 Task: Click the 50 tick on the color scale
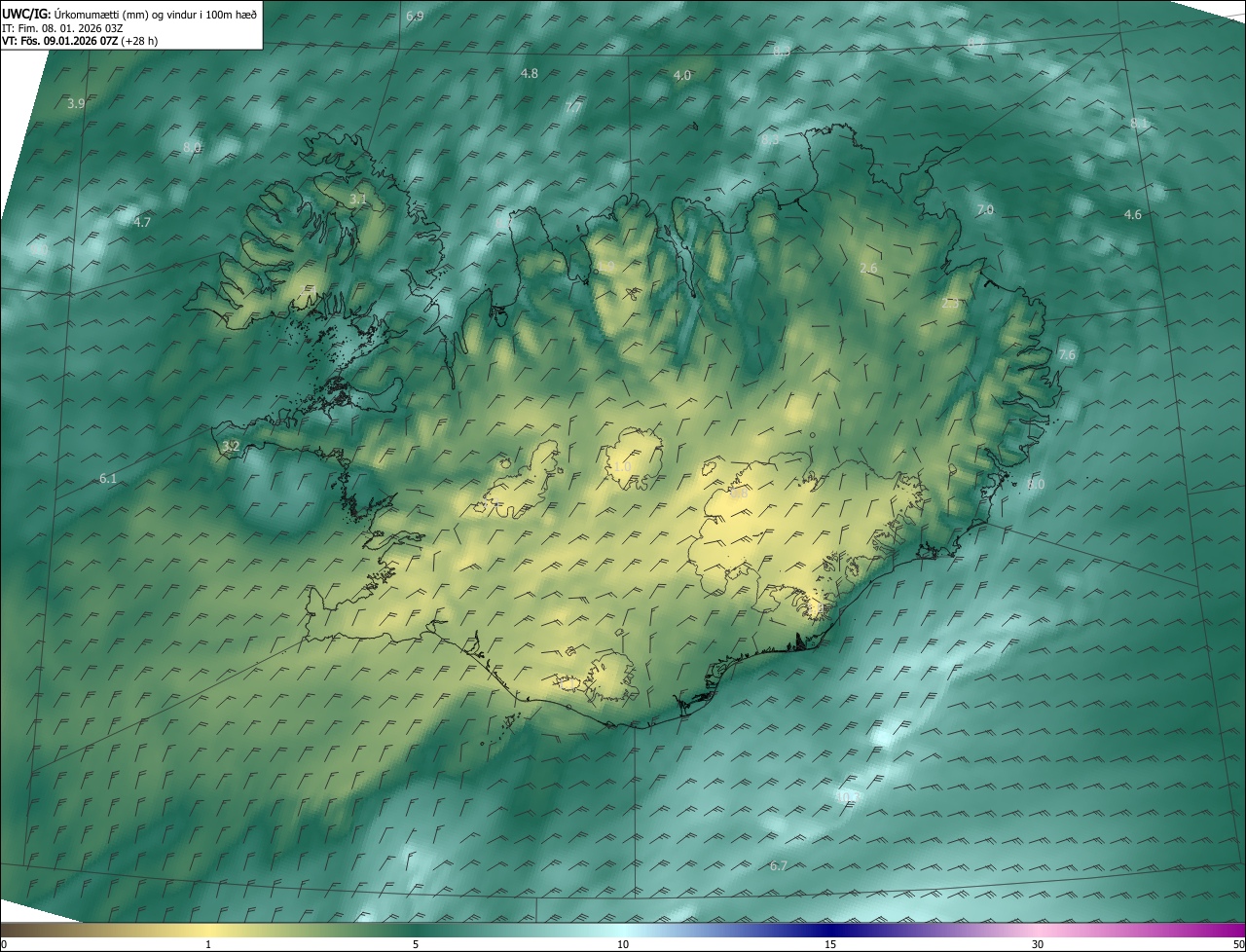[1238, 944]
